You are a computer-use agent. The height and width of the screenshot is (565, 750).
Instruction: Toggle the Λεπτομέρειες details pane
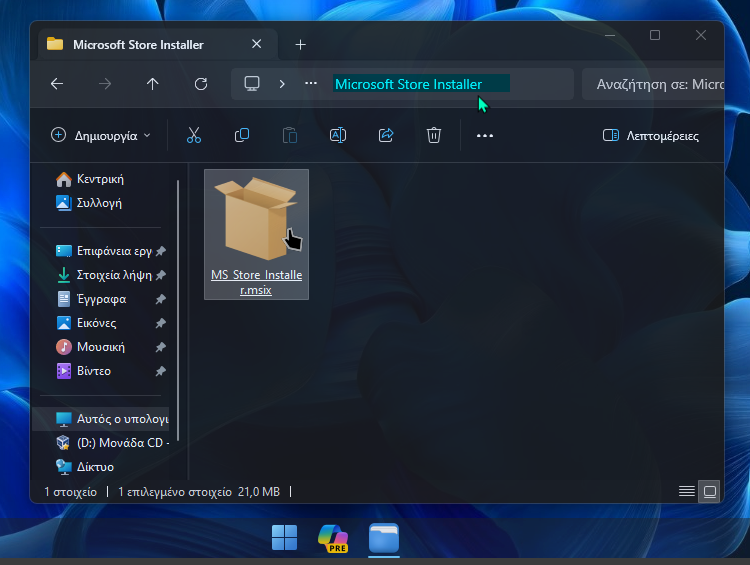tap(651, 136)
